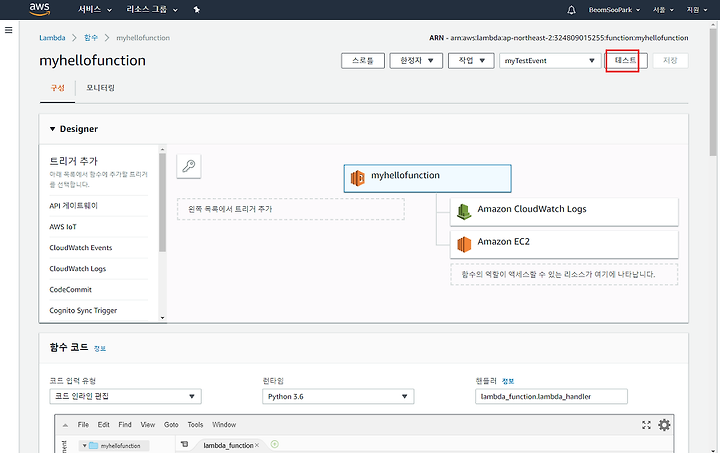Click the handler input field
The image size is (720, 453).
pyautogui.click(x=551, y=397)
